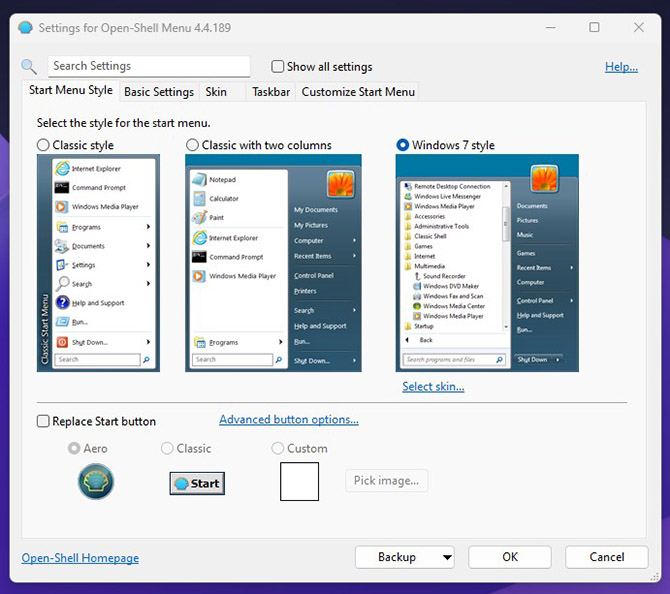This screenshot has height=594, width=670.
Task: Click the Help... link
Action: pyautogui.click(x=621, y=67)
